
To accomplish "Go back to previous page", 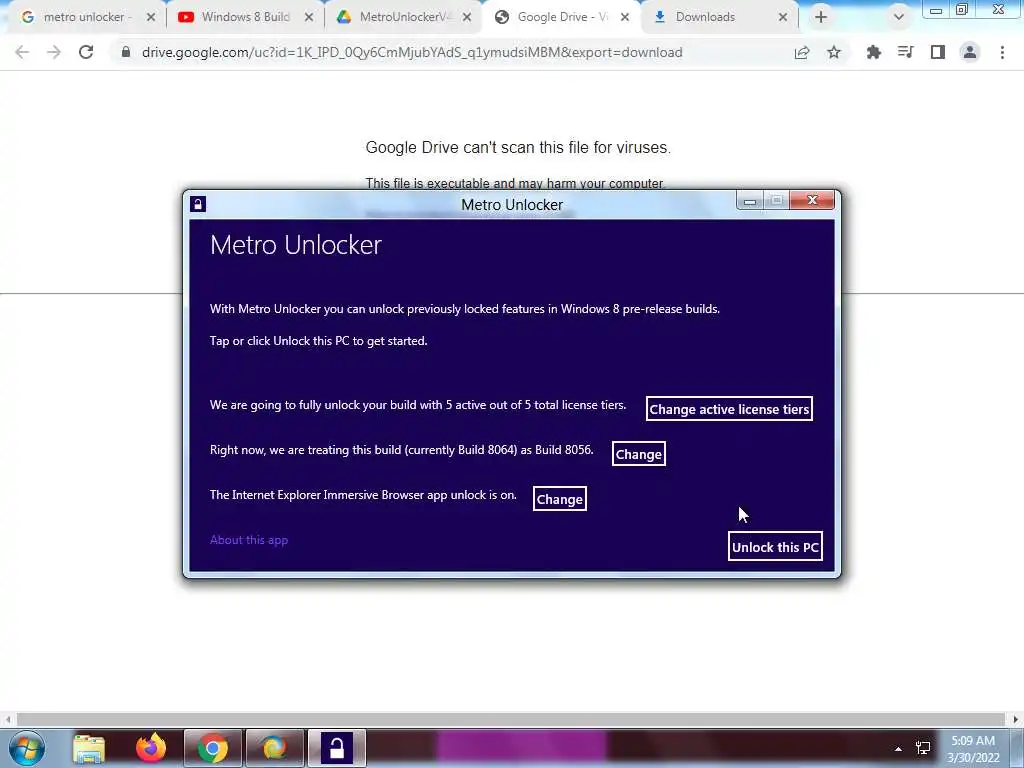I will (22, 52).
